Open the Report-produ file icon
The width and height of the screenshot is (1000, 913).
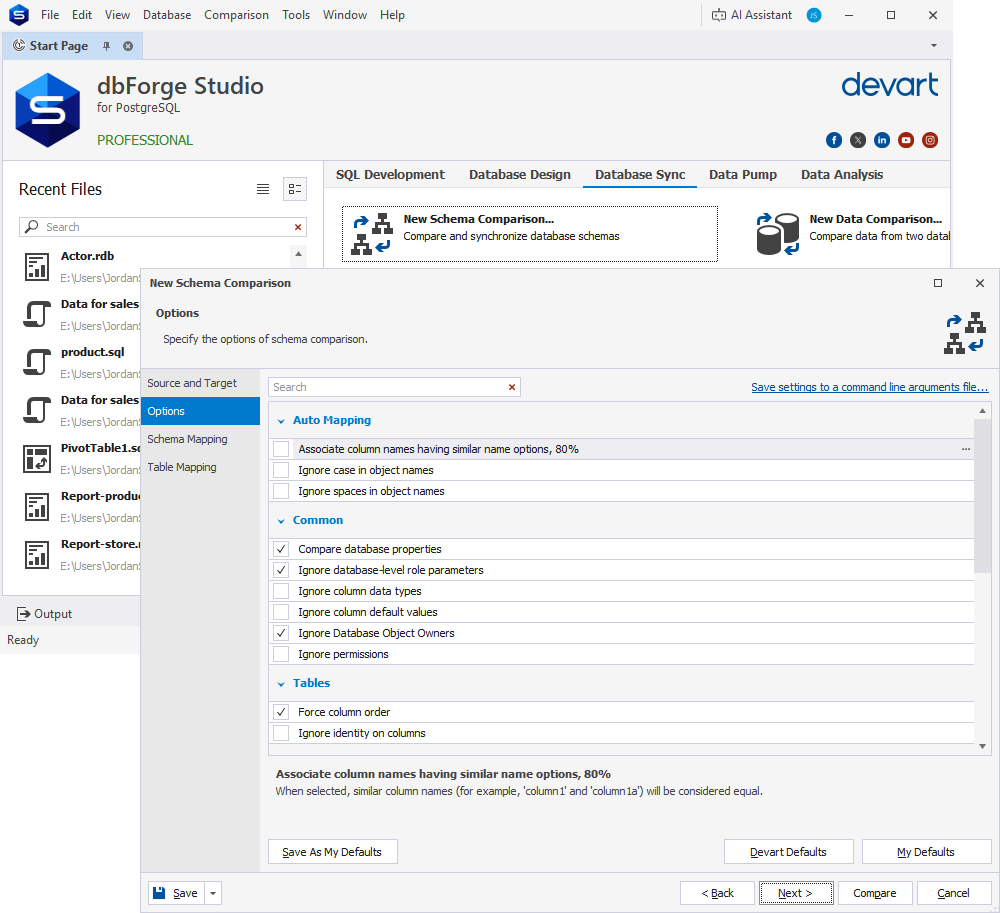pyautogui.click(x=37, y=507)
